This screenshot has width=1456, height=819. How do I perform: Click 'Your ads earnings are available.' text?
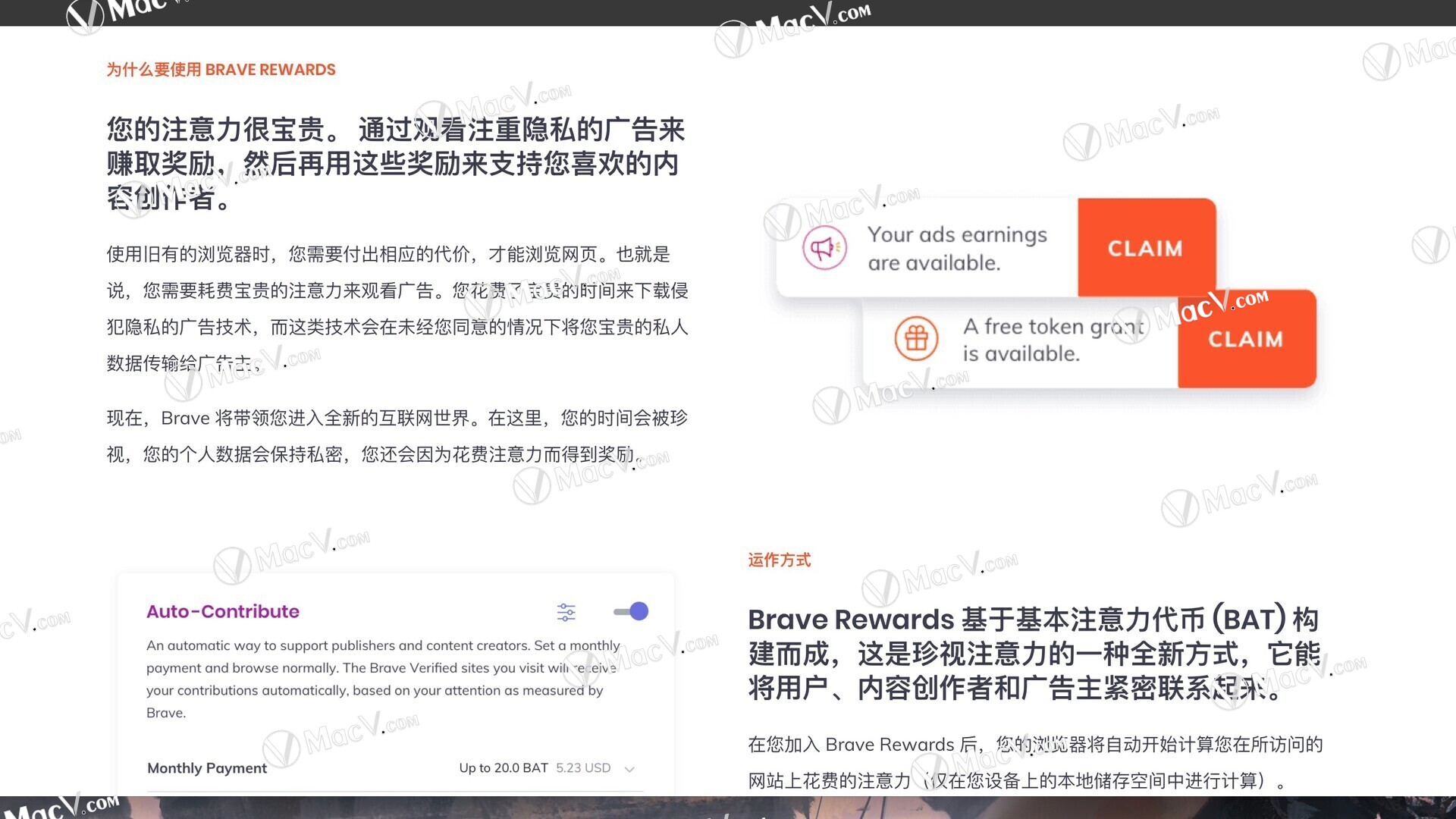click(957, 249)
